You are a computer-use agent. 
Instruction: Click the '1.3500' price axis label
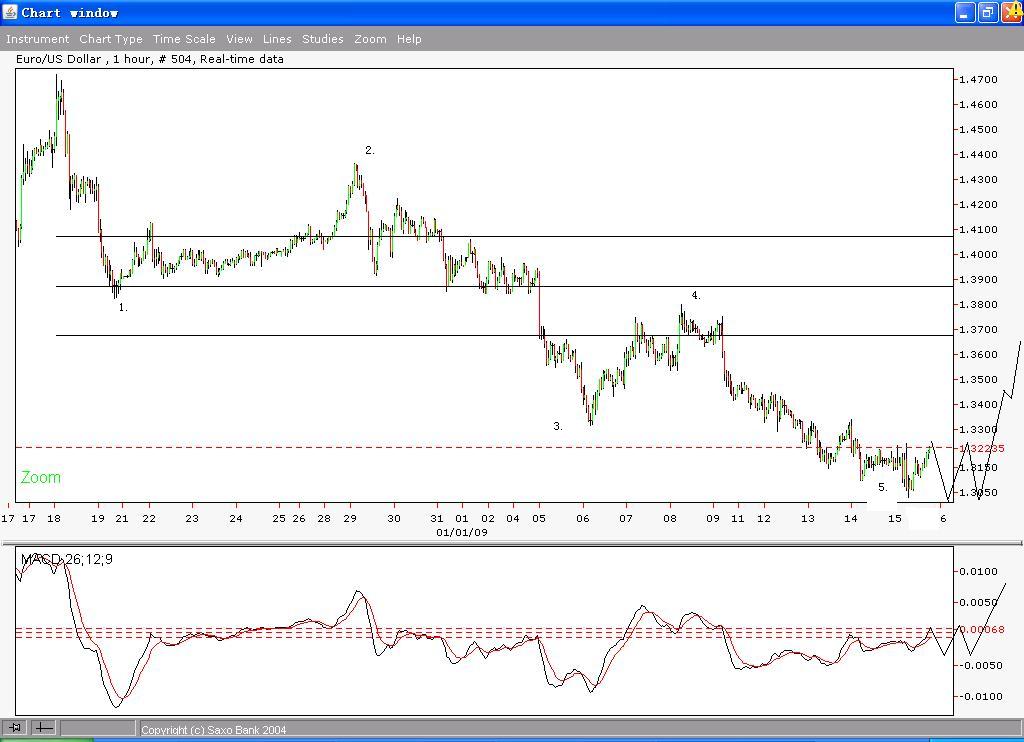pos(978,379)
